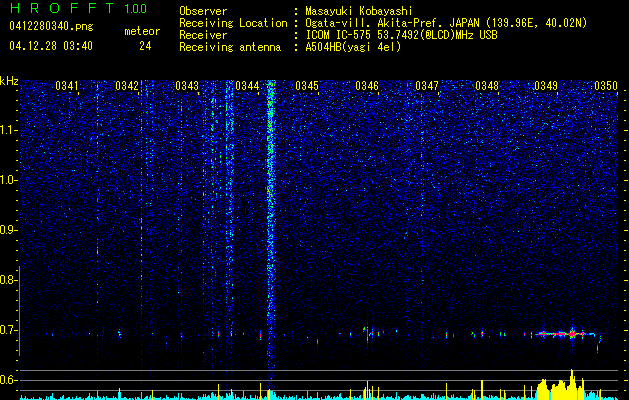Click the 0350 time marker
The width and height of the screenshot is (629, 400).
tap(606, 85)
